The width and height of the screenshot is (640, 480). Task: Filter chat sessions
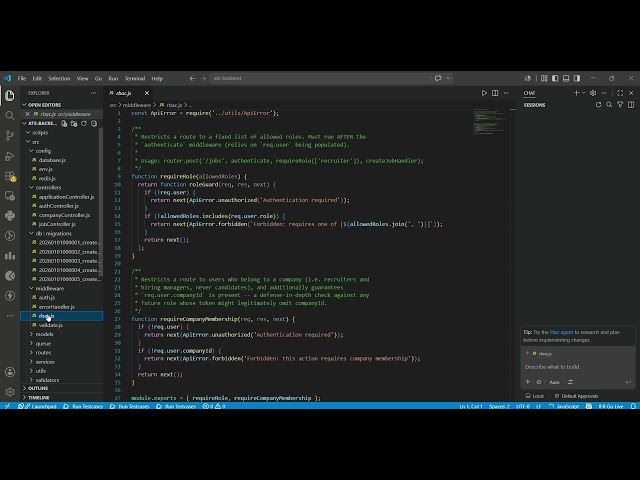(x=620, y=105)
